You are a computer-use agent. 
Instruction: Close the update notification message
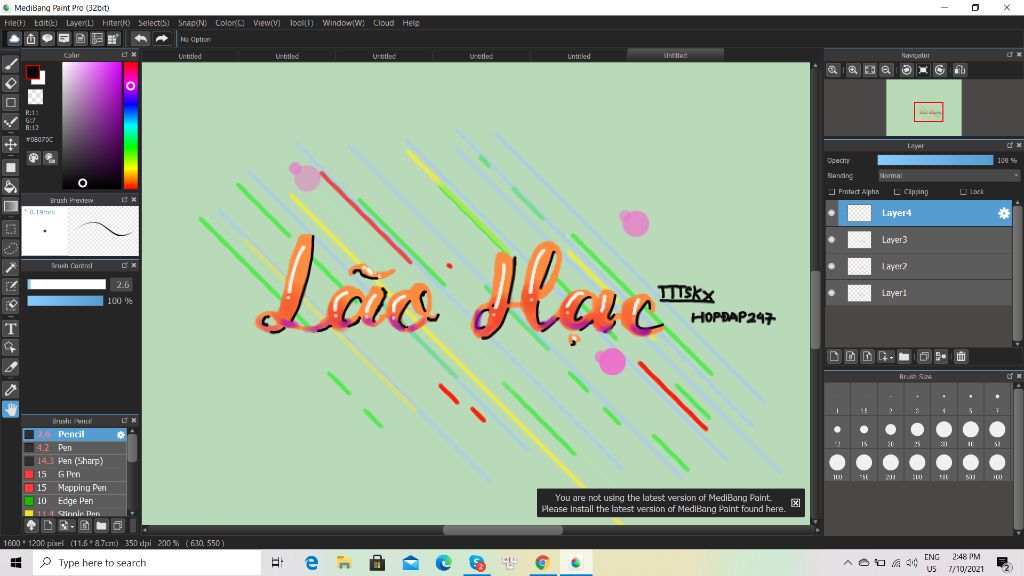pos(795,503)
